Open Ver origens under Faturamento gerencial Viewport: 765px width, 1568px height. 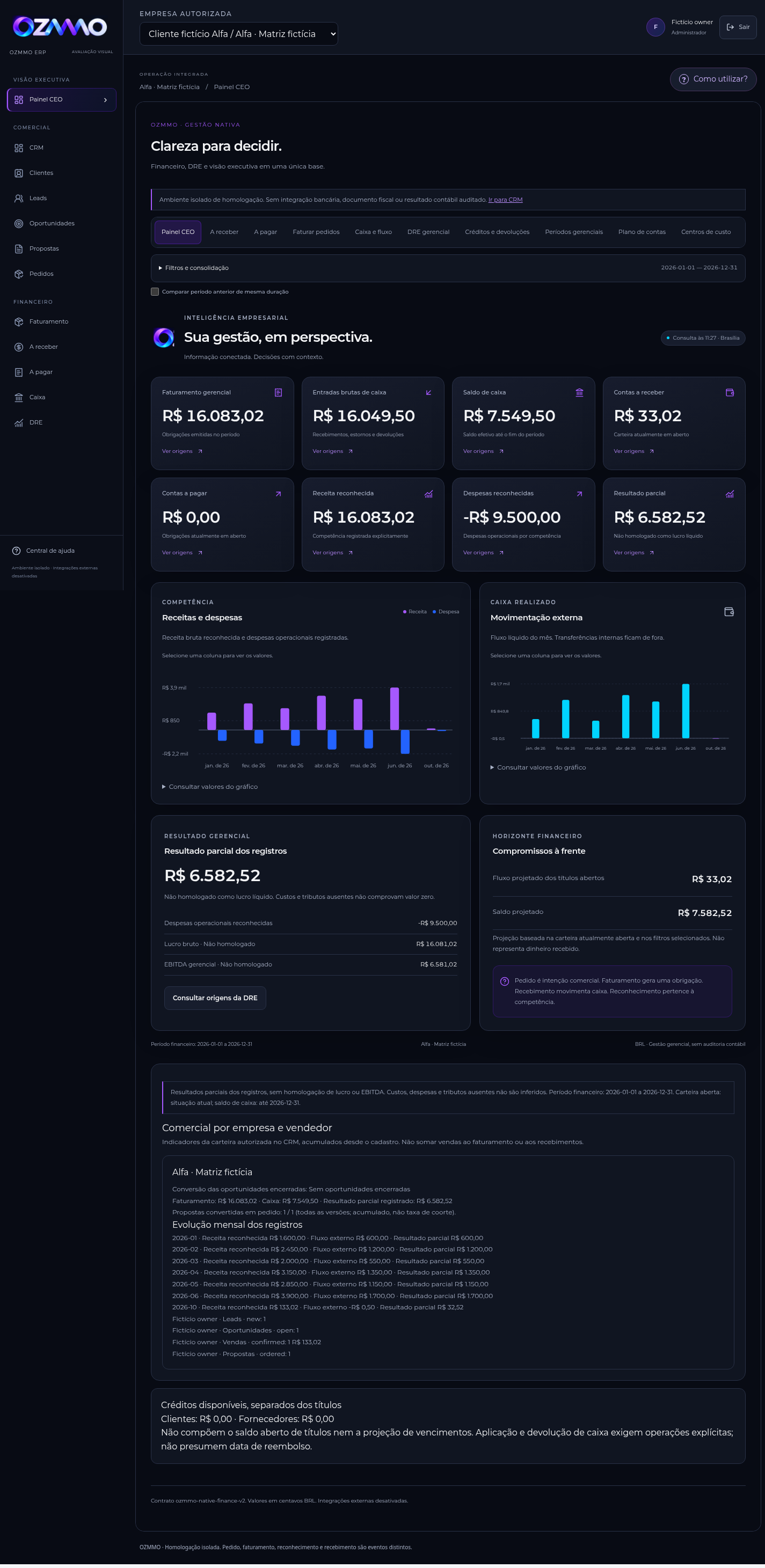(x=182, y=451)
